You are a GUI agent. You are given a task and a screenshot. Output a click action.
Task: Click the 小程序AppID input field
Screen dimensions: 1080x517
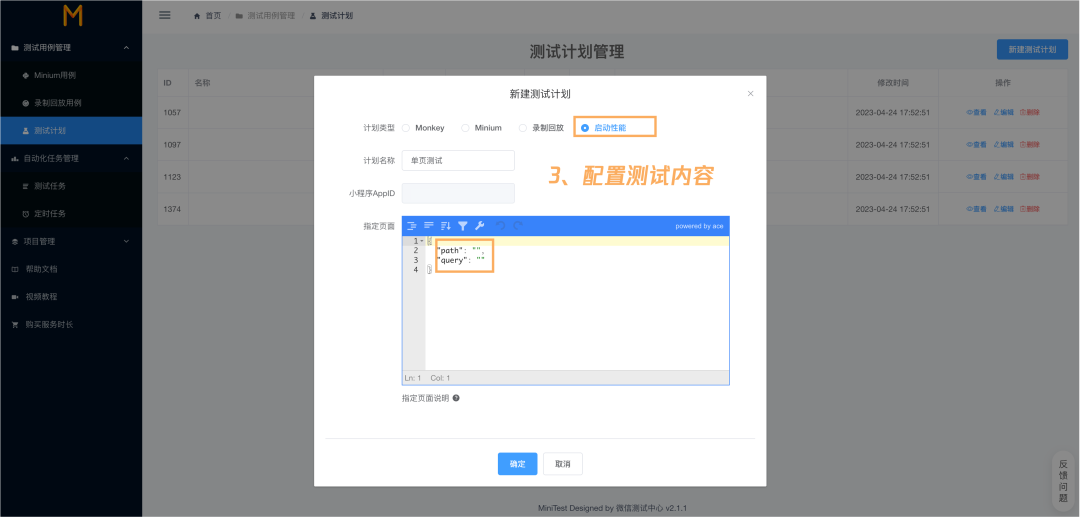point(458,193)
